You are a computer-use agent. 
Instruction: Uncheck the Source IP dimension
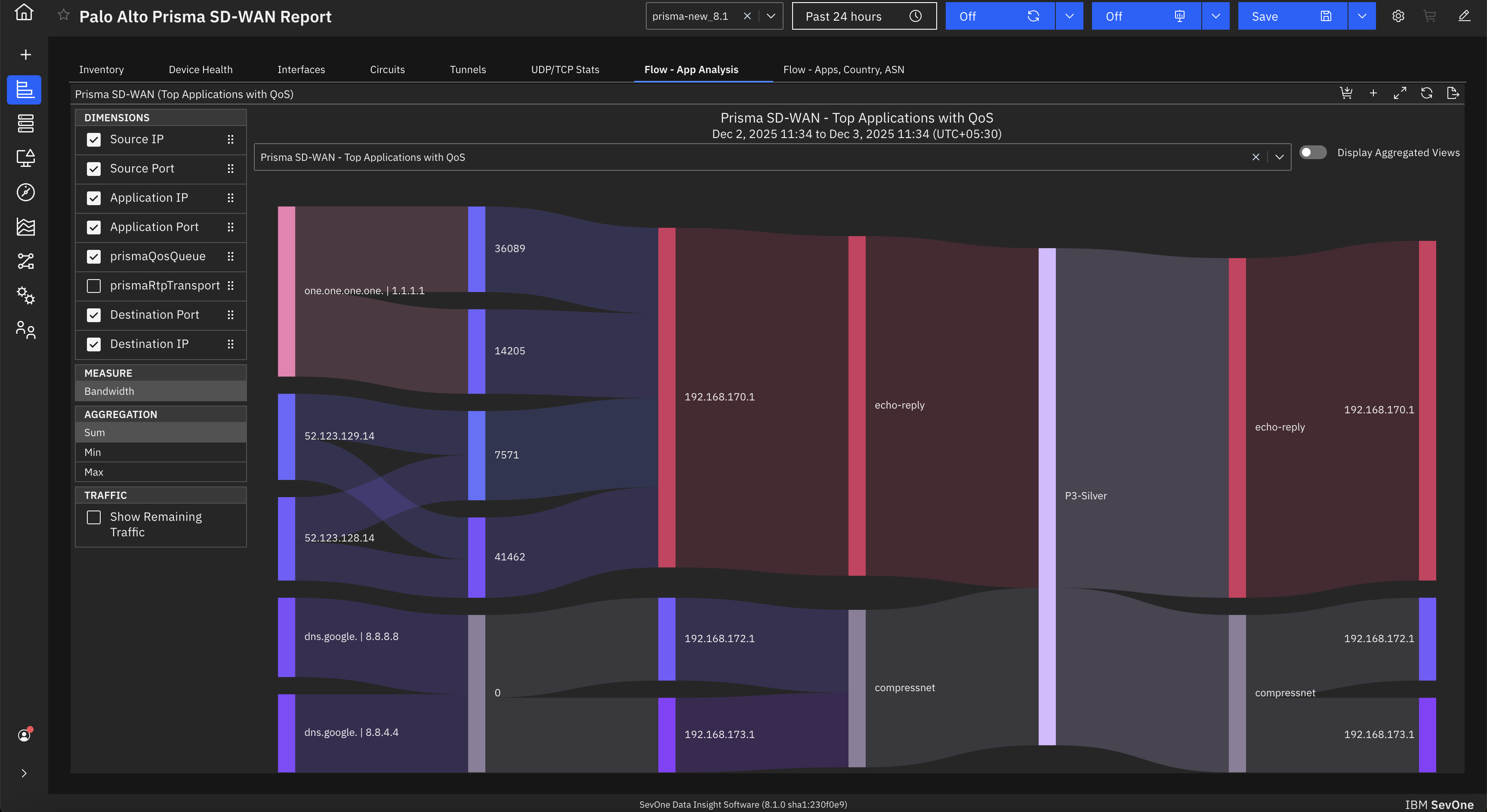[x=93, y=140]
